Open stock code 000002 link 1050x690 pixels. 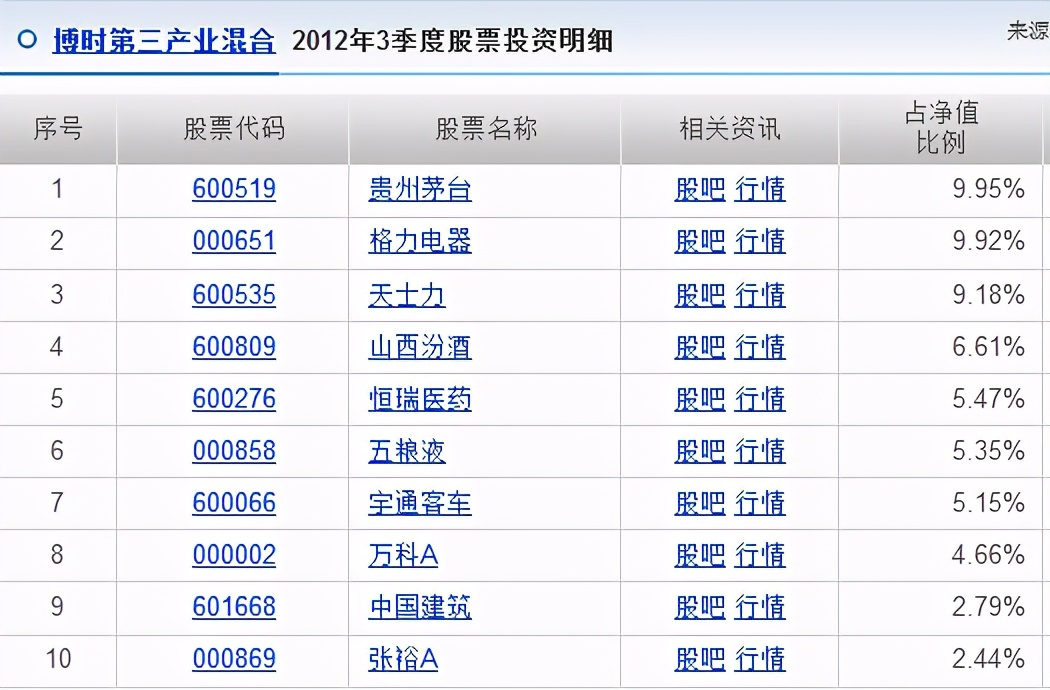pos(234,555)
